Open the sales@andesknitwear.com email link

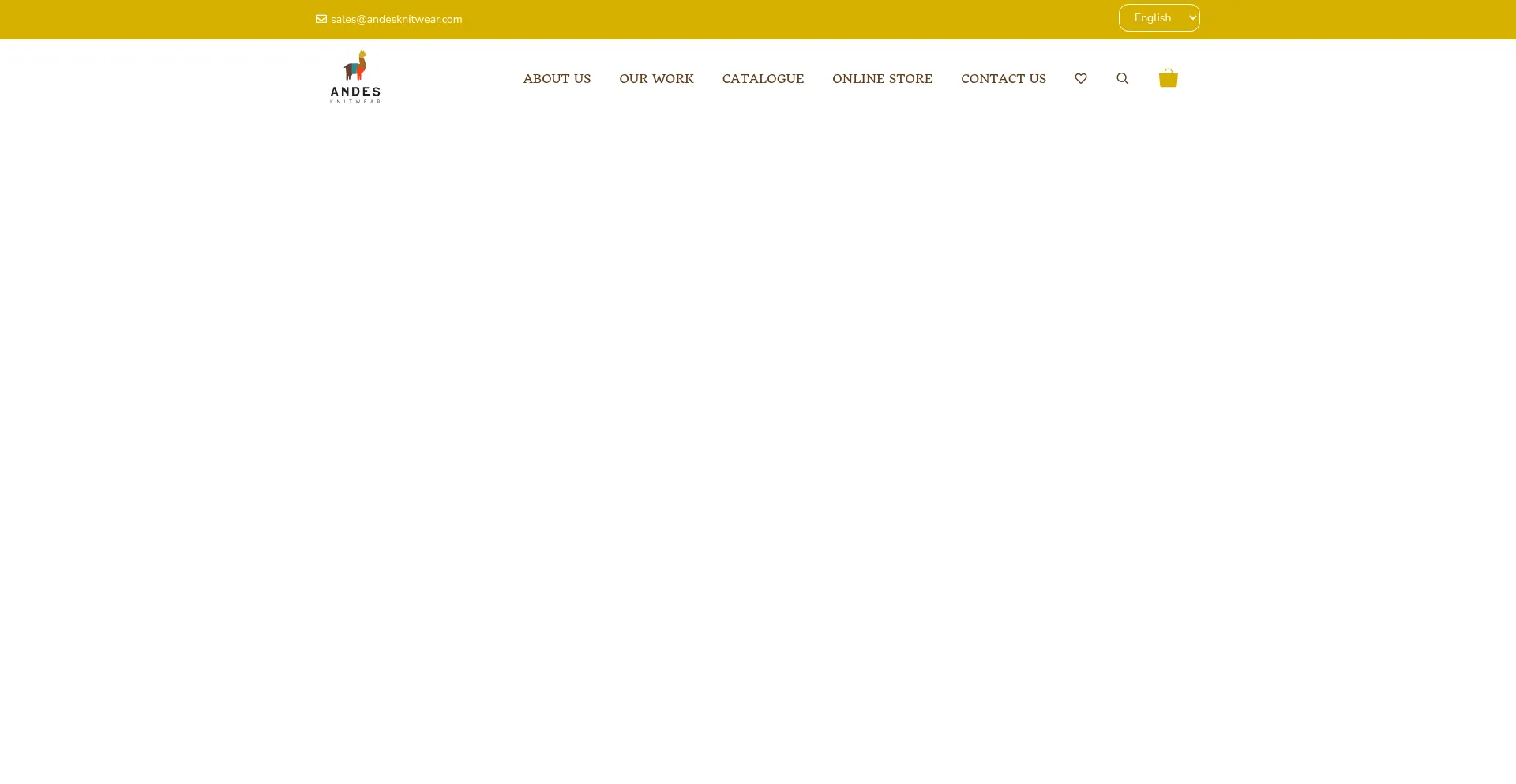396,20
